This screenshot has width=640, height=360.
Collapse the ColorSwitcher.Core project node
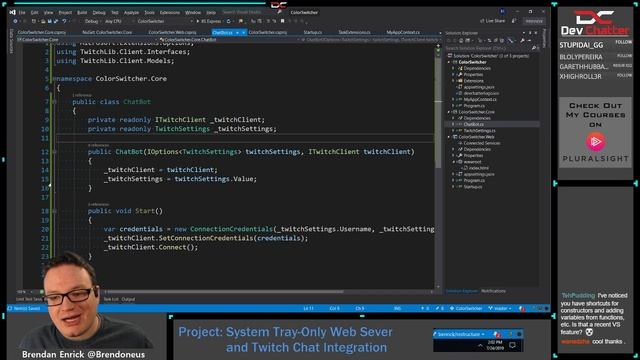[449, 112]
